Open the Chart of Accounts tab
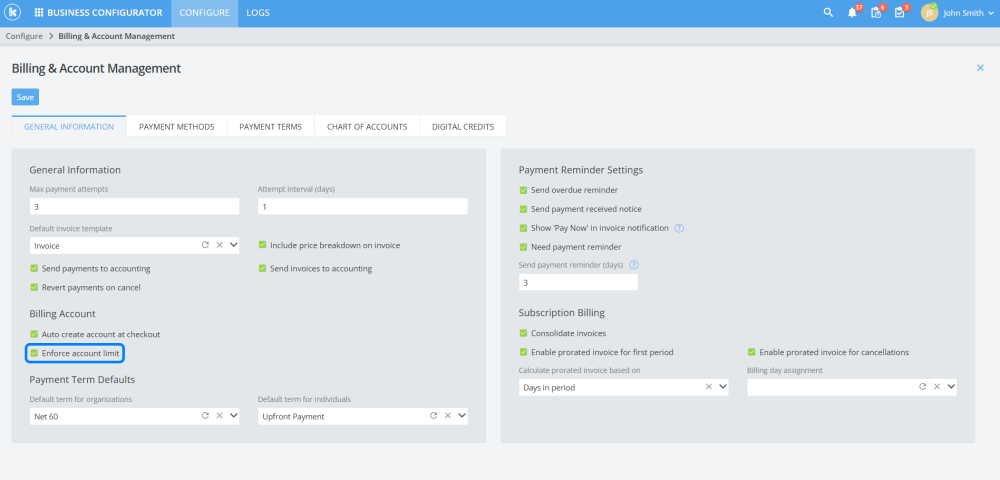The image size is (1000, 480). [367, 127]
